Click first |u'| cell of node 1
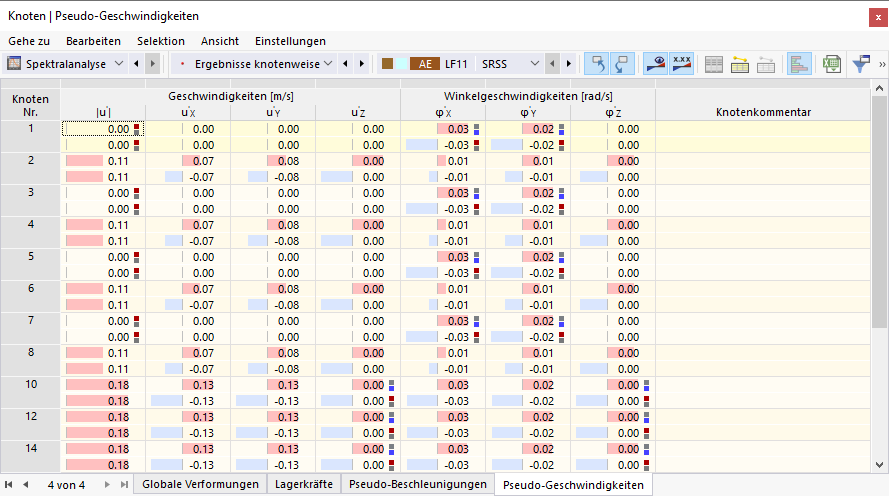 103,129
